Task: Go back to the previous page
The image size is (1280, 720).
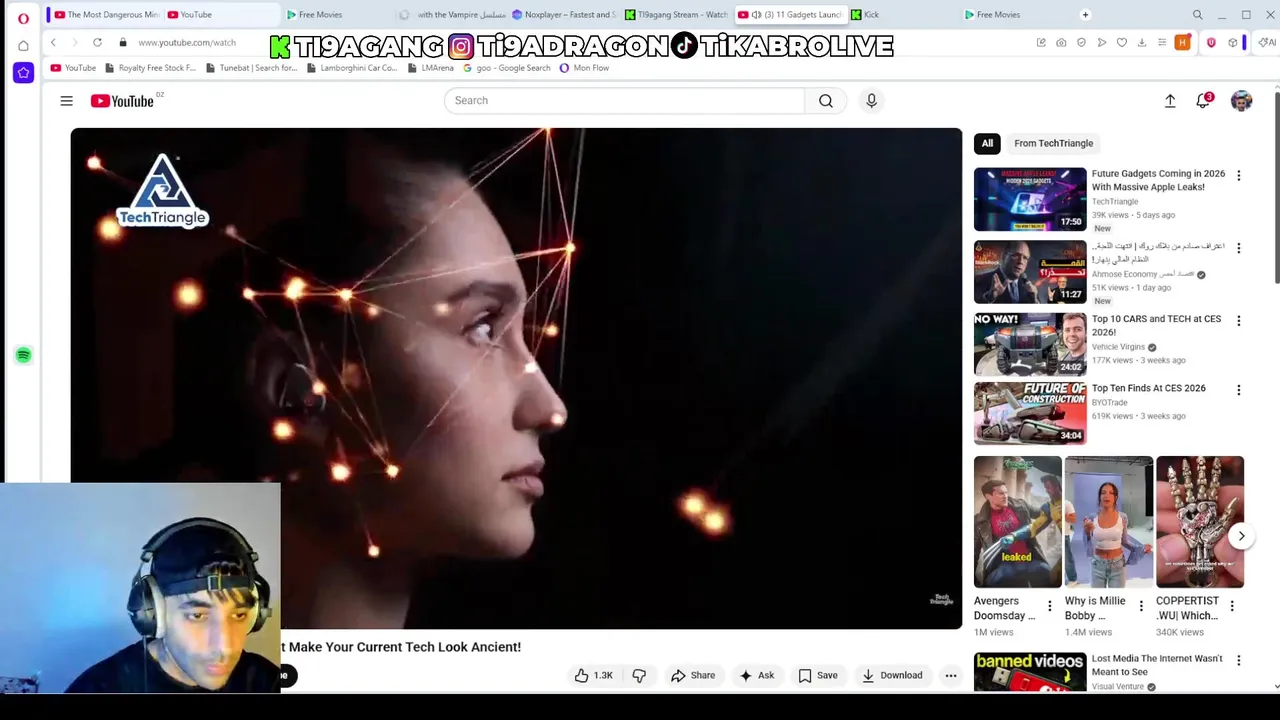Action: click(53, 42)
